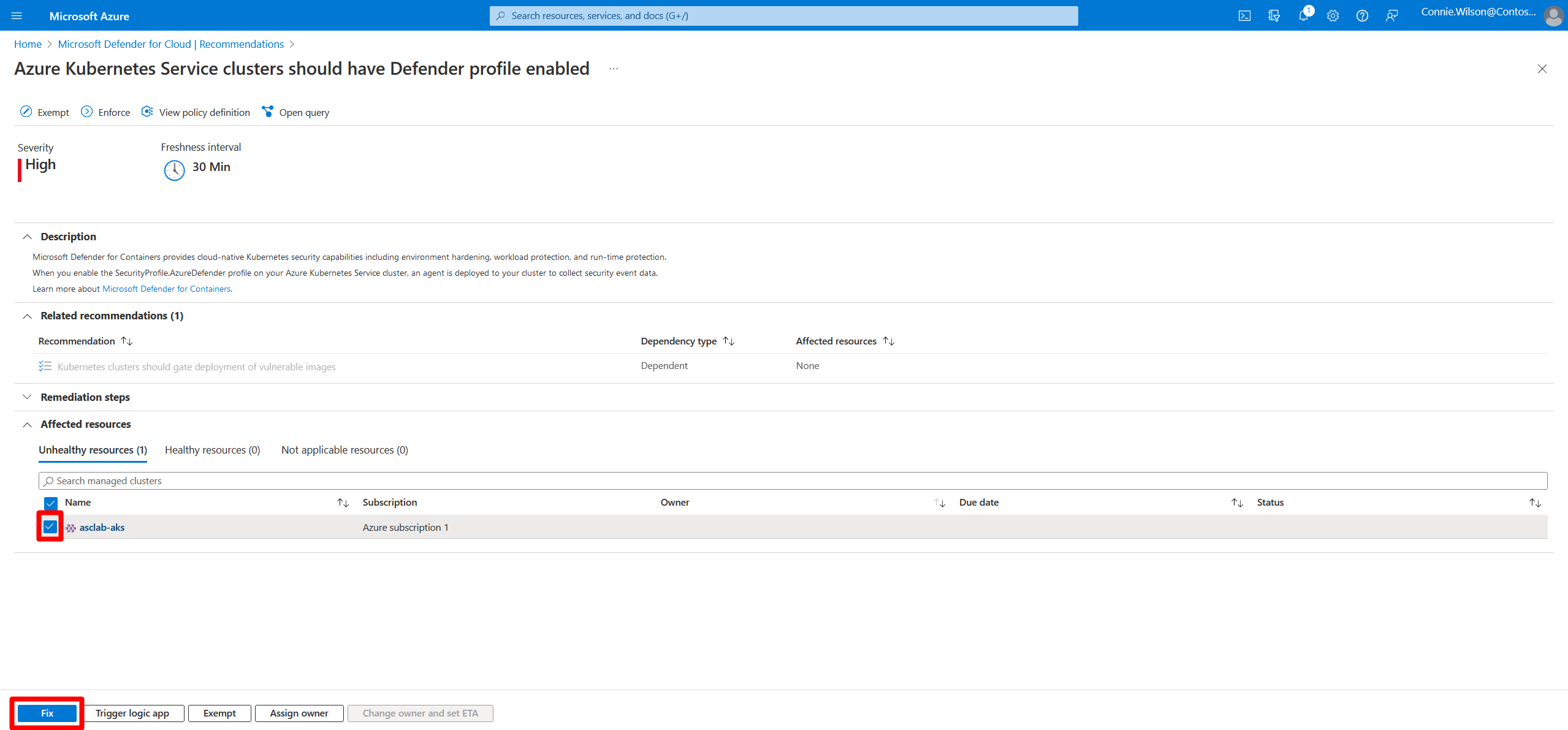The height and width of the screenshot is (730, 1568).
Task: Click View policy definition
Action: tap(196, 112)
